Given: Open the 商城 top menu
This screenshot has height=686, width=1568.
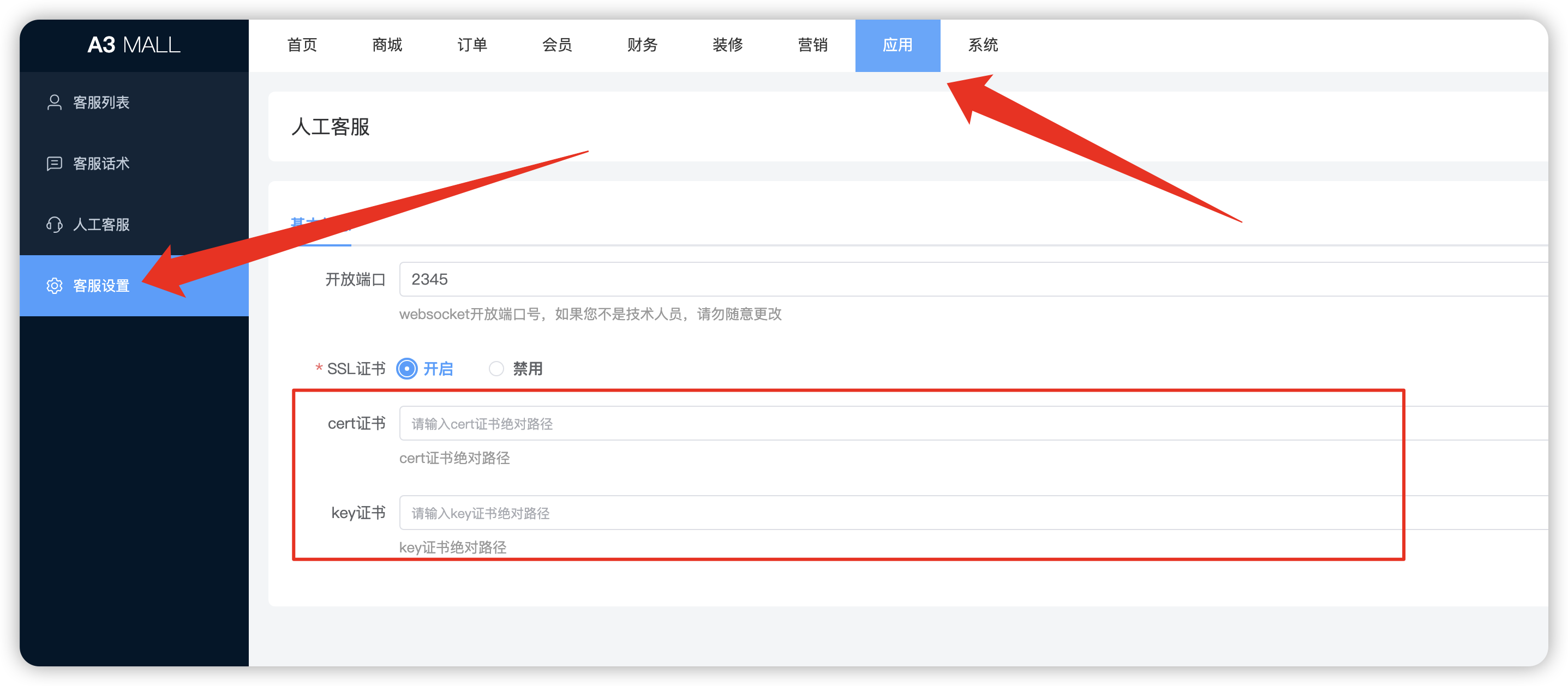Looking at the screenshot, I should [387, 45].
